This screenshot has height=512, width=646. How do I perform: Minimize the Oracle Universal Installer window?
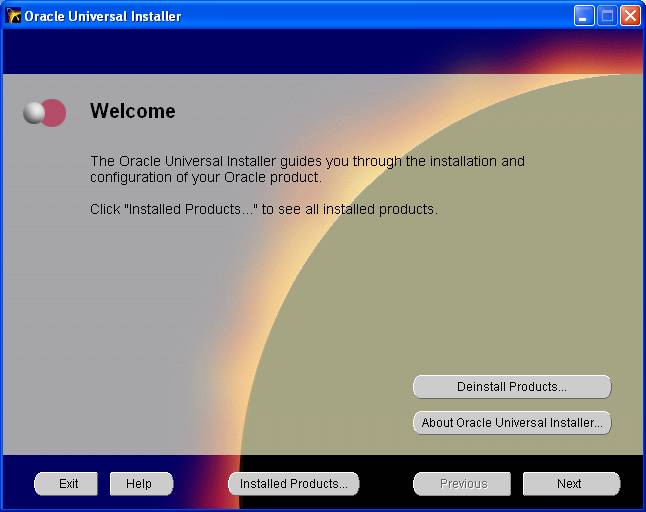coord(584,16)
